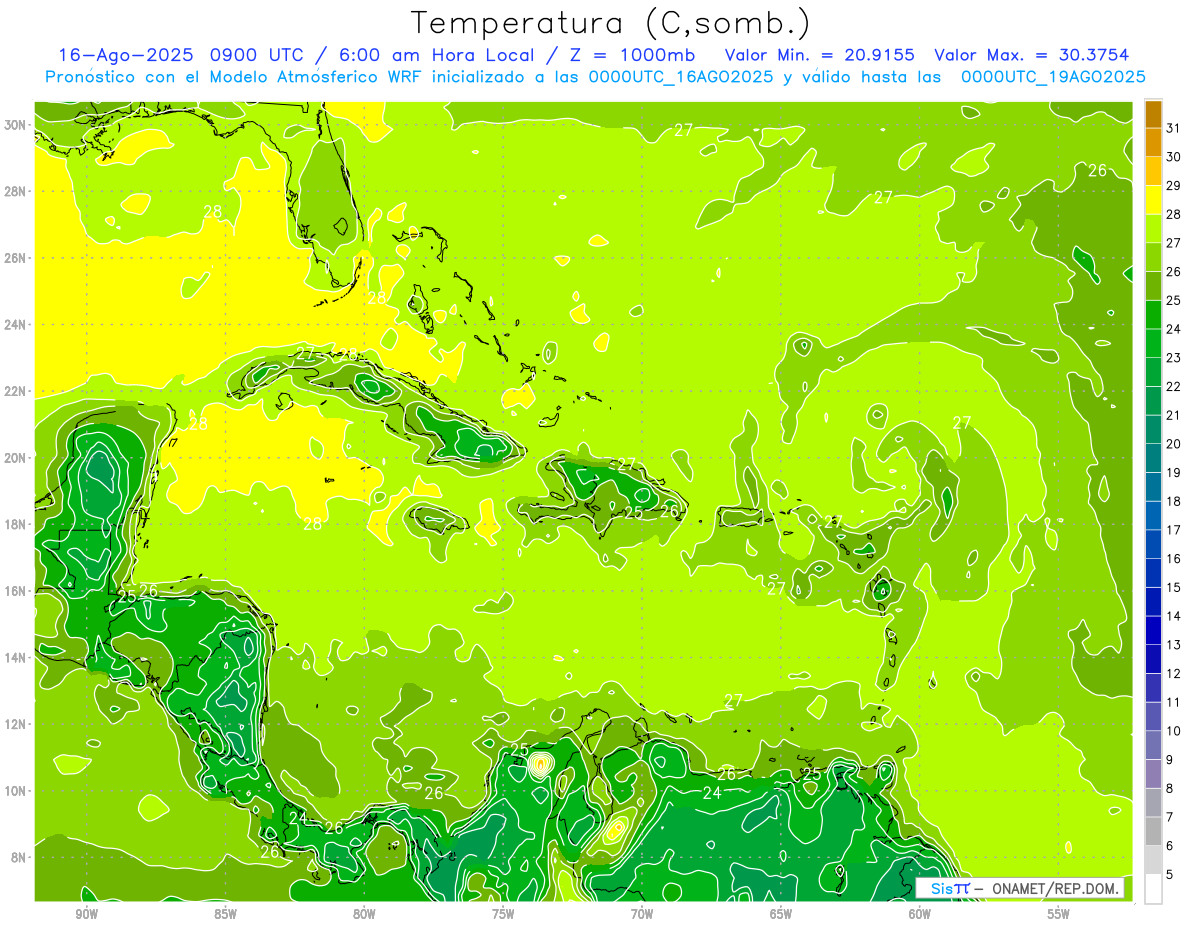The image size is (1200, 927).
Task: Click the yellow legend swatch between 28 and 29
Action: [1153, 200]
